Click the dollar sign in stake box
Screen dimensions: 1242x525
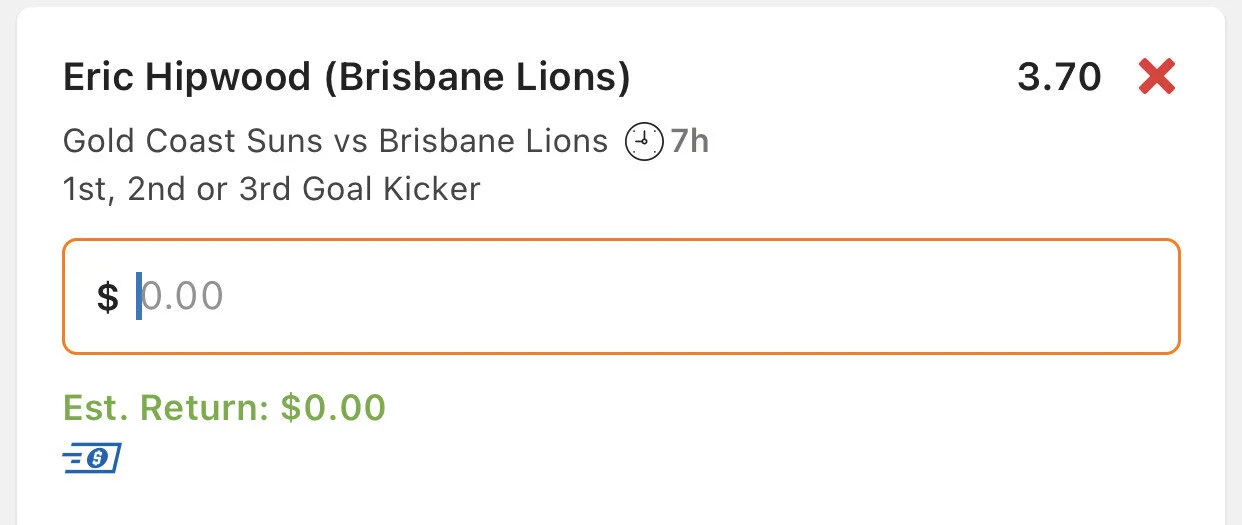108,297
